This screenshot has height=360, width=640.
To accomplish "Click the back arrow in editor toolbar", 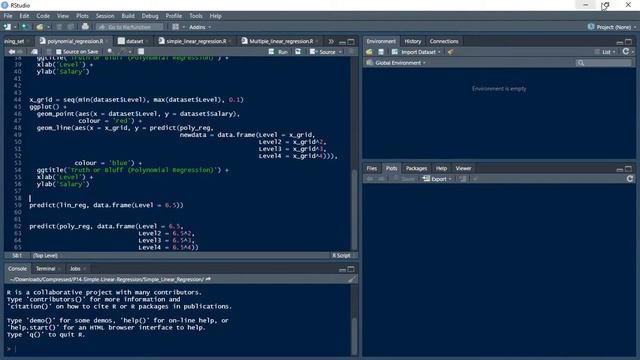I will 11,52.
